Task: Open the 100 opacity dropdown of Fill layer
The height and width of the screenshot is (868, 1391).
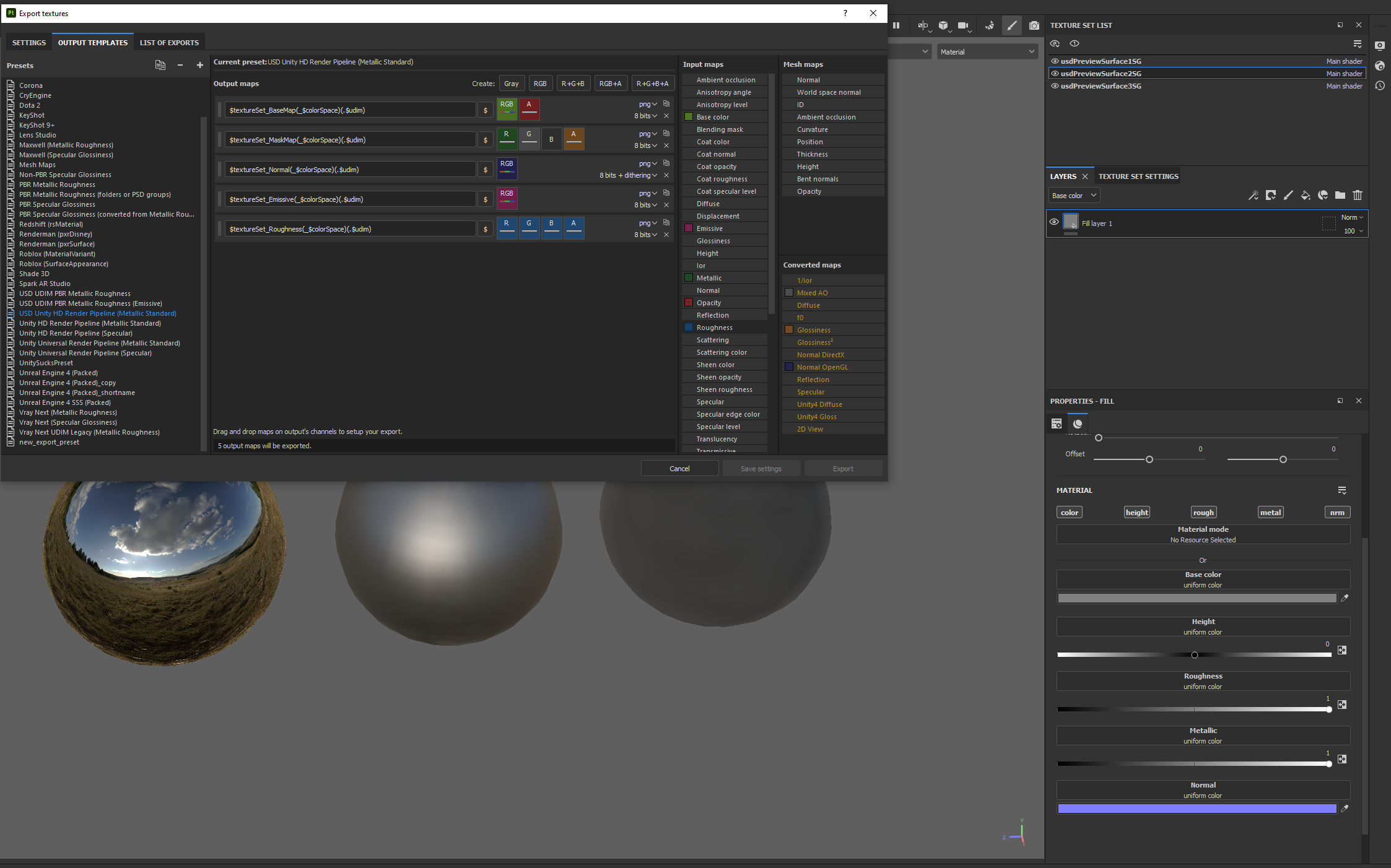Action: click(1353, 231)
